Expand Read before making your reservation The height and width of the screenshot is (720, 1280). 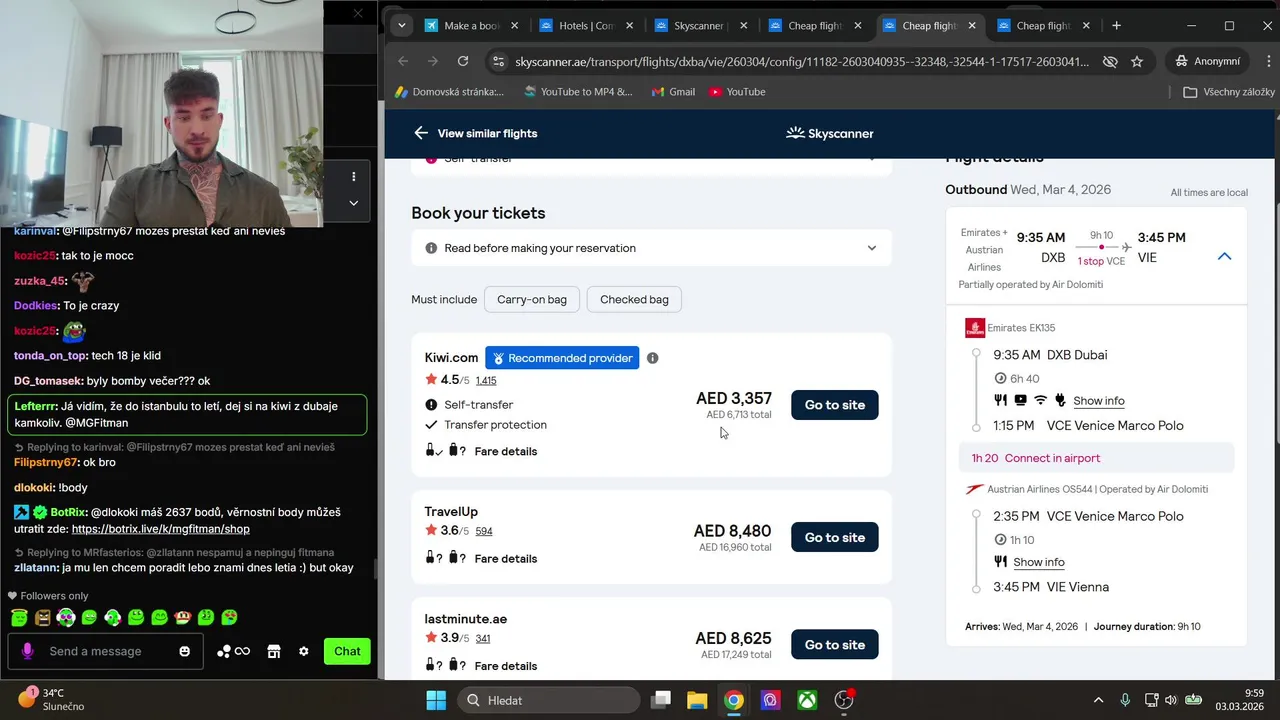651,248
